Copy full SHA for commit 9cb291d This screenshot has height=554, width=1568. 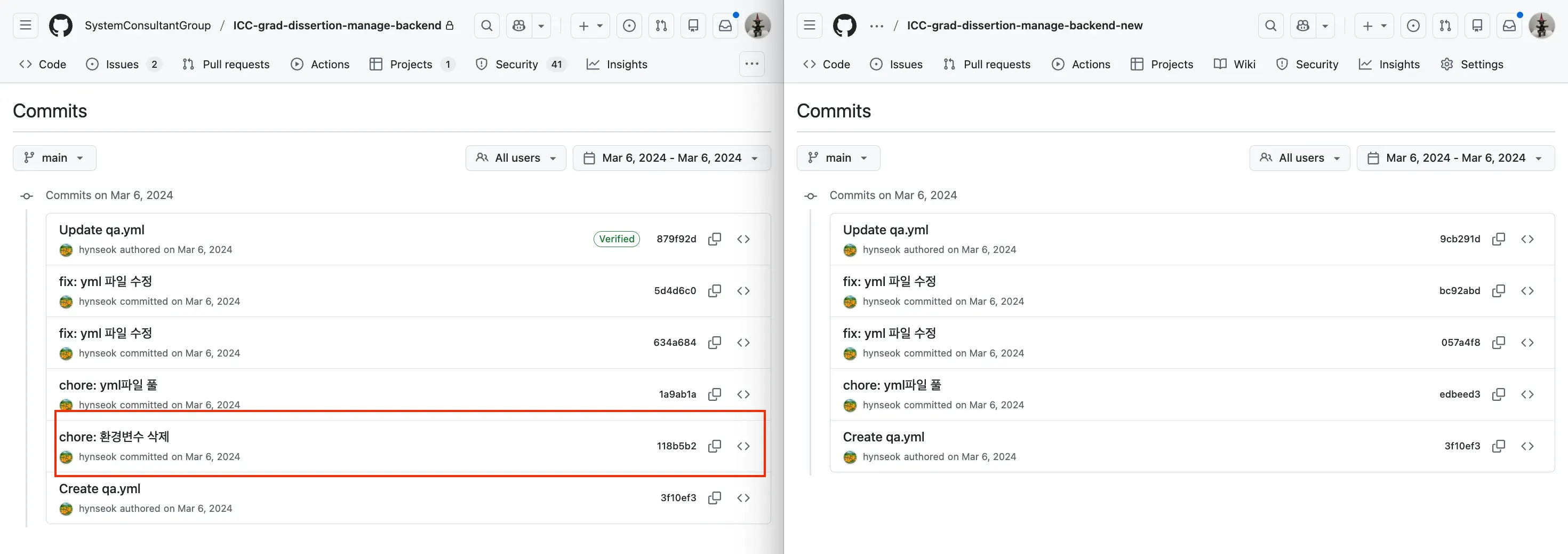tap(1499, 239)
